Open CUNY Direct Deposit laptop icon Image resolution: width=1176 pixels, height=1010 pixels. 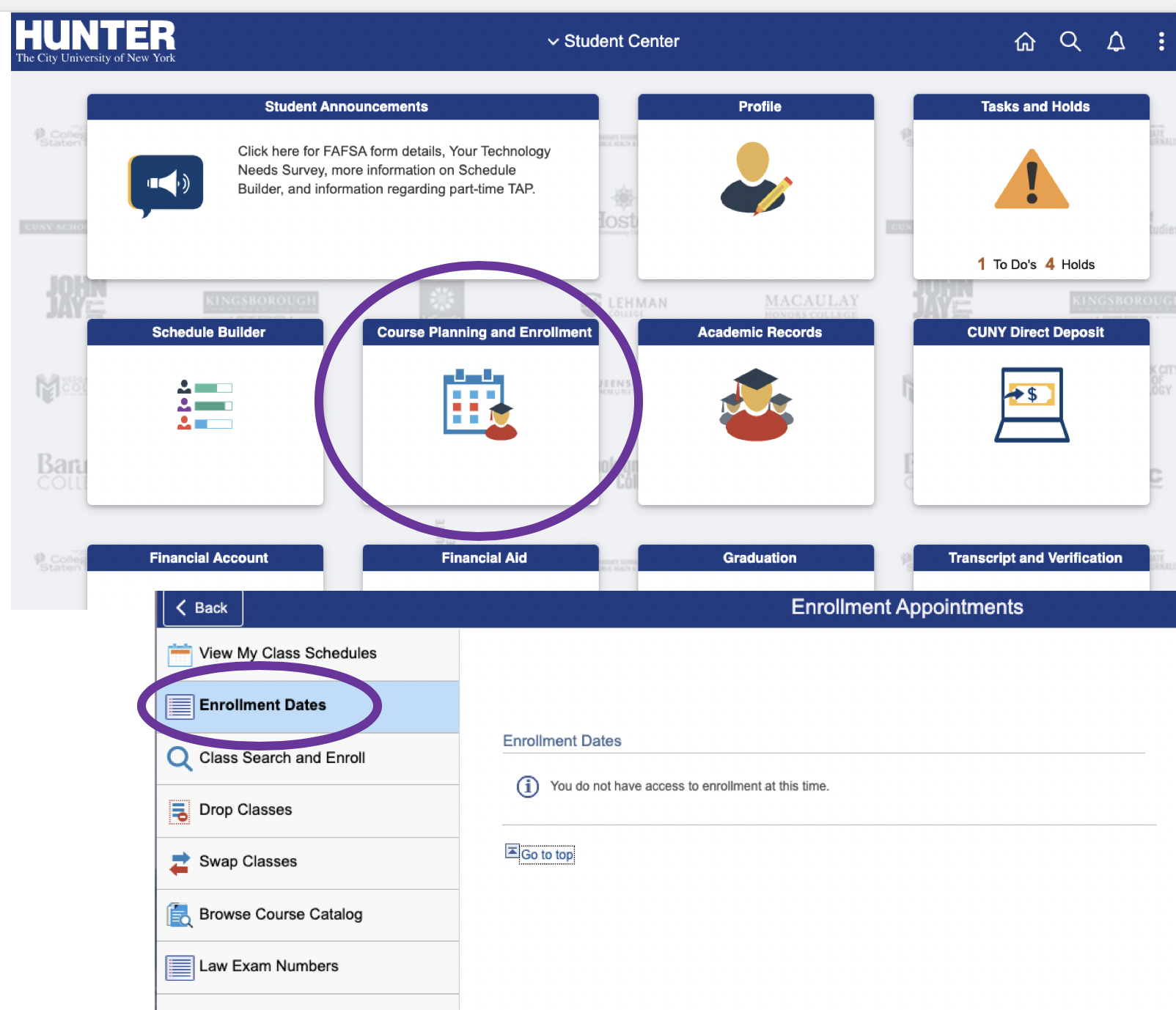[1031, 405]
